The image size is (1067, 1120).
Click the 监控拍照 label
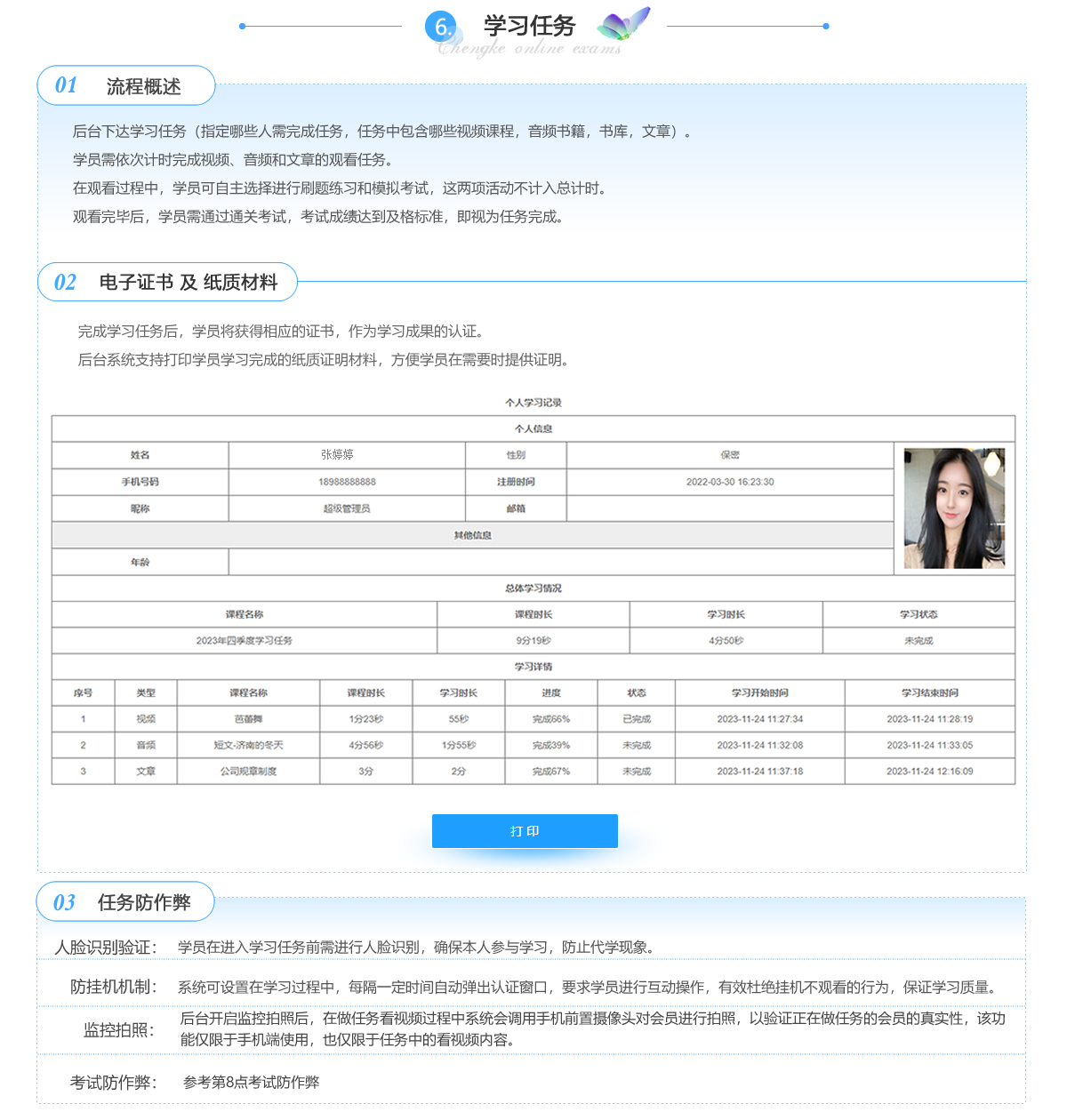(x=119, y=1030)
